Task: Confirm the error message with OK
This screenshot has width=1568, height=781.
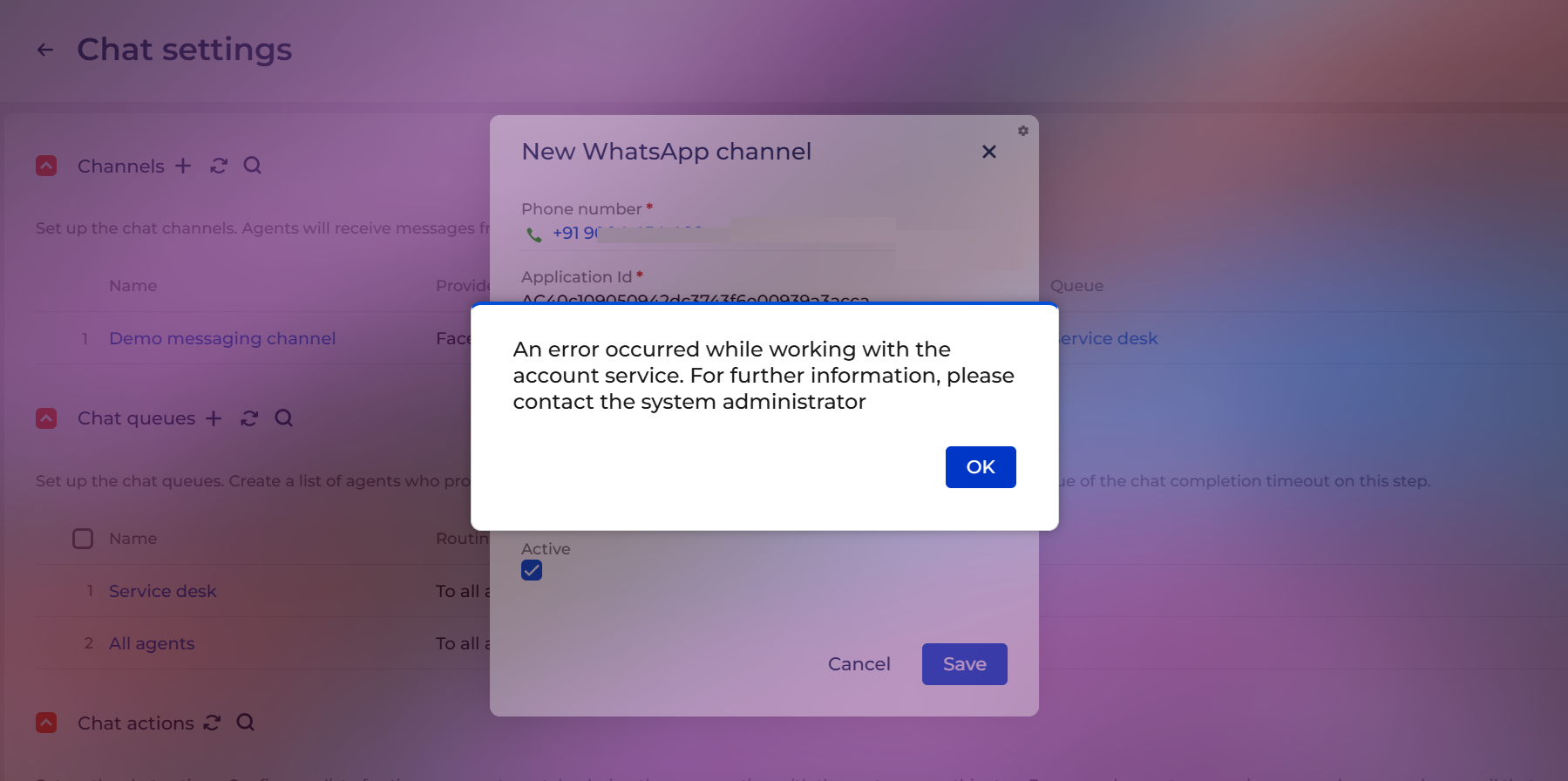Action: 981,467
